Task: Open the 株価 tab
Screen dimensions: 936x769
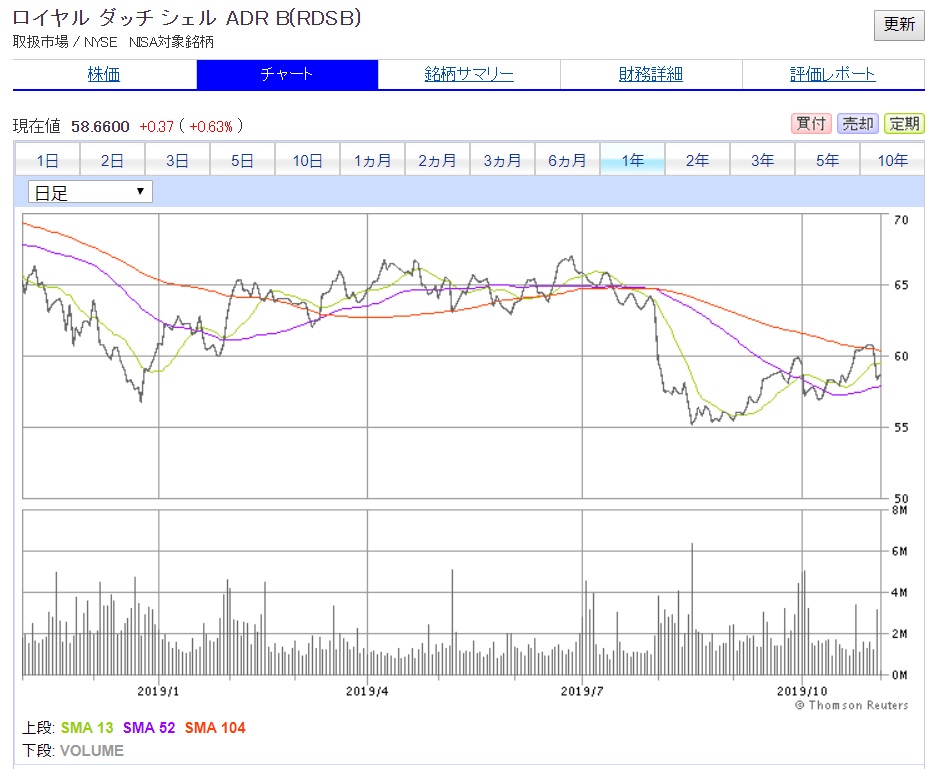Action: (104, 75)
